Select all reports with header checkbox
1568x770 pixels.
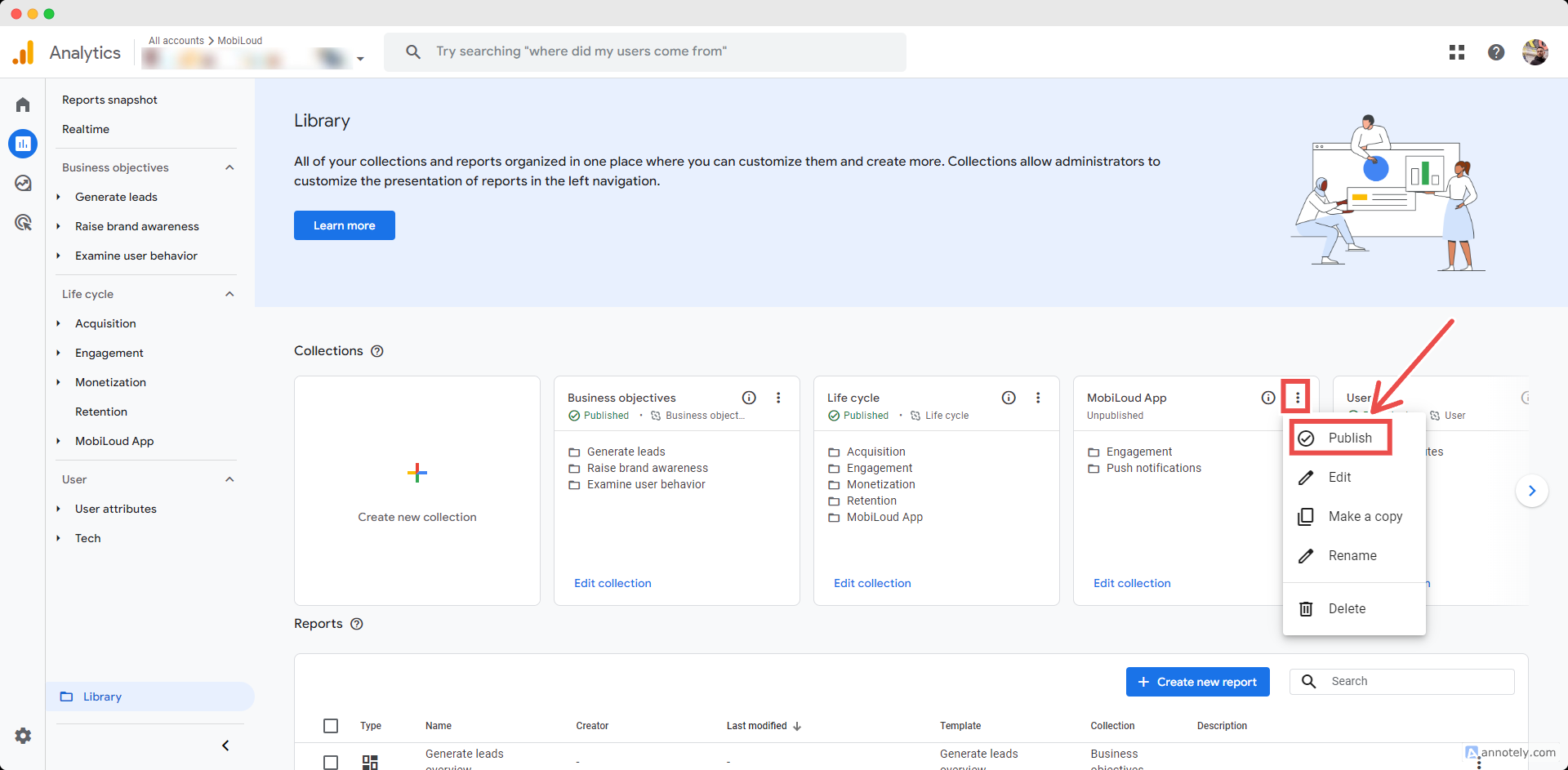pyautogui.click(x=331, y=726)
